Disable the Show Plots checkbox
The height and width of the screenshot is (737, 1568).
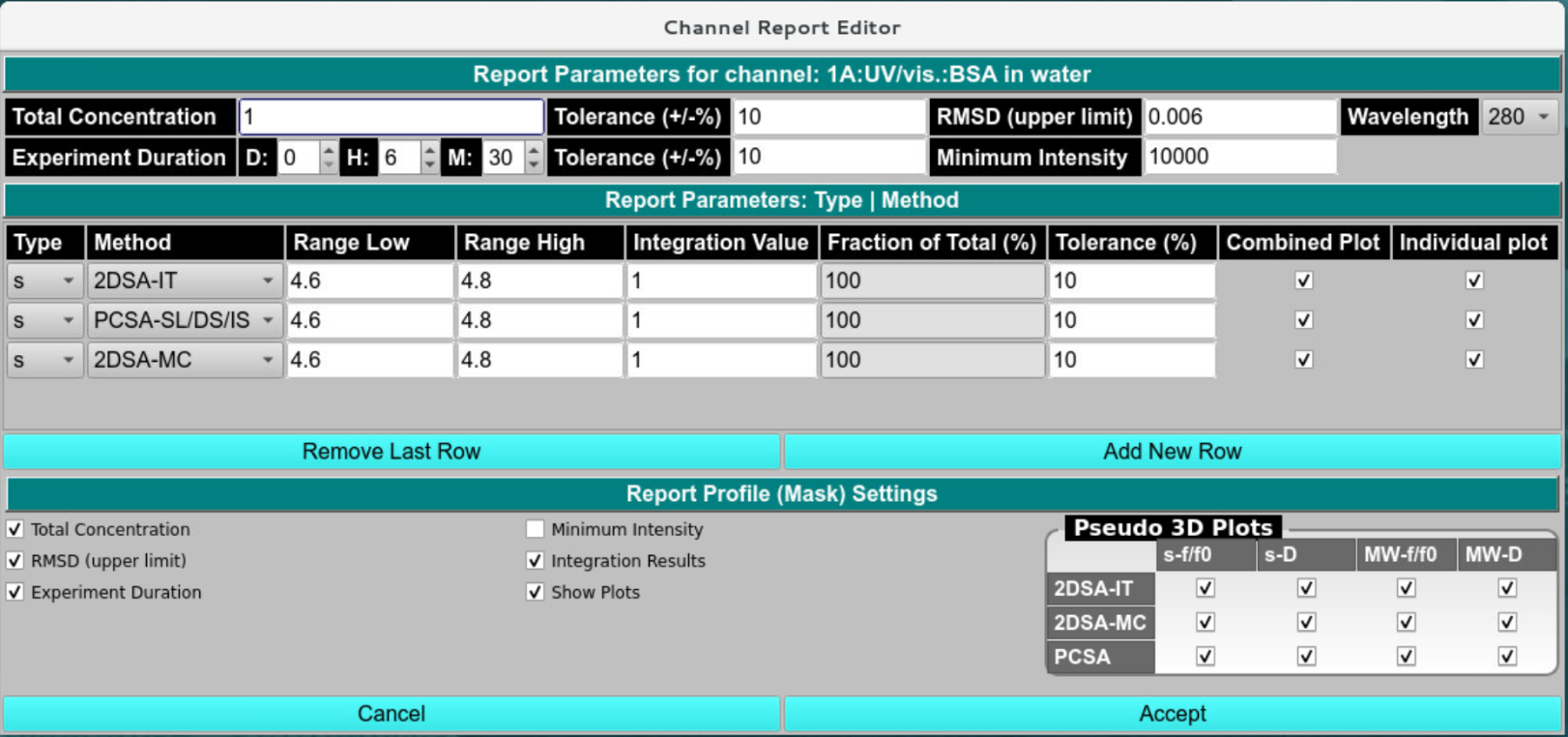(535, 592)
